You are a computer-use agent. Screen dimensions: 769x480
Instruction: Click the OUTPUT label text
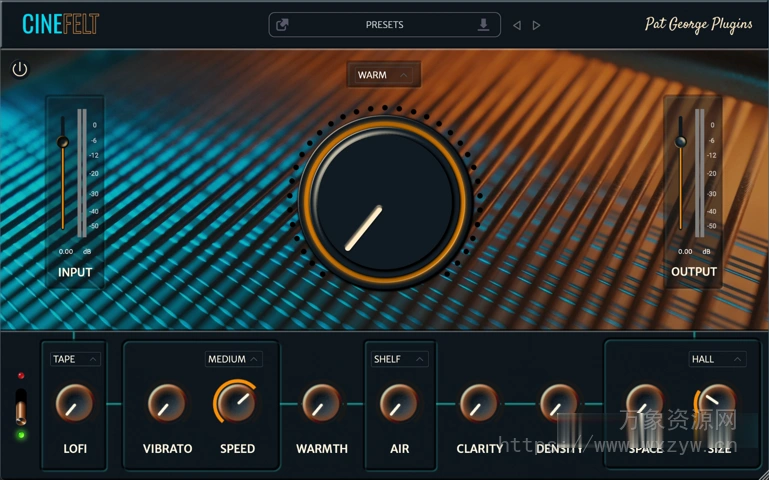pos(694,272)
